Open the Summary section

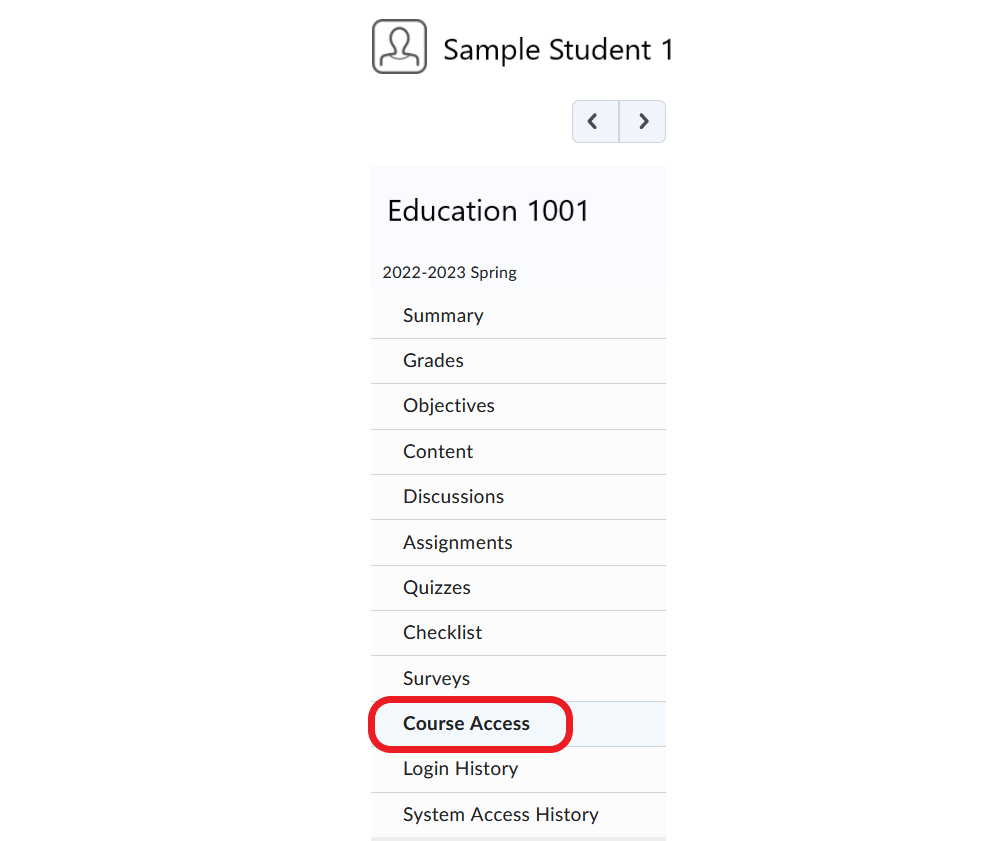(518, 315)
